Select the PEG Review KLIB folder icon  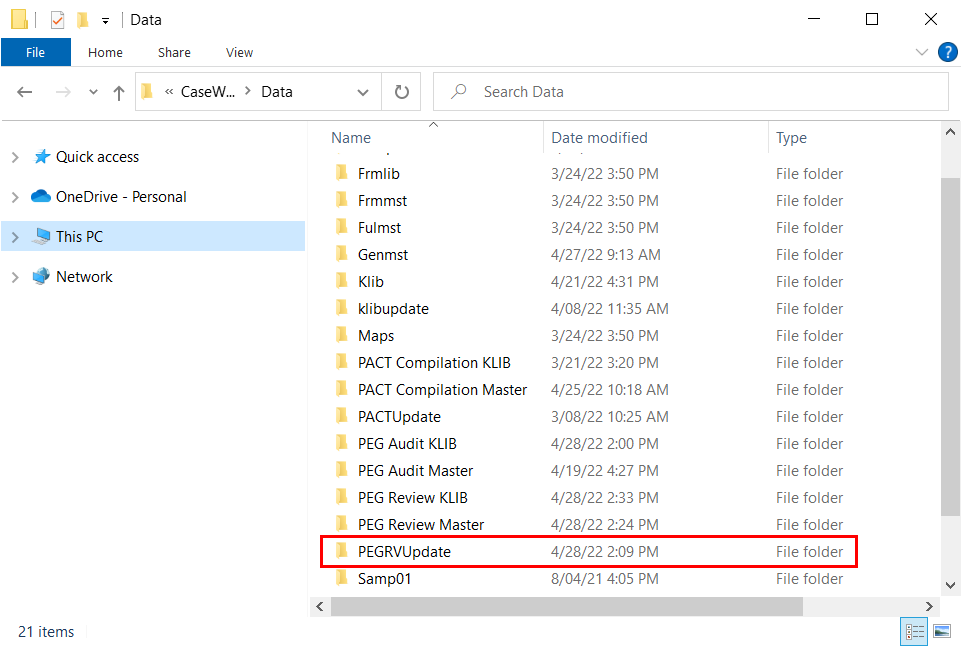pyautogui.click(x=342, y=497)
